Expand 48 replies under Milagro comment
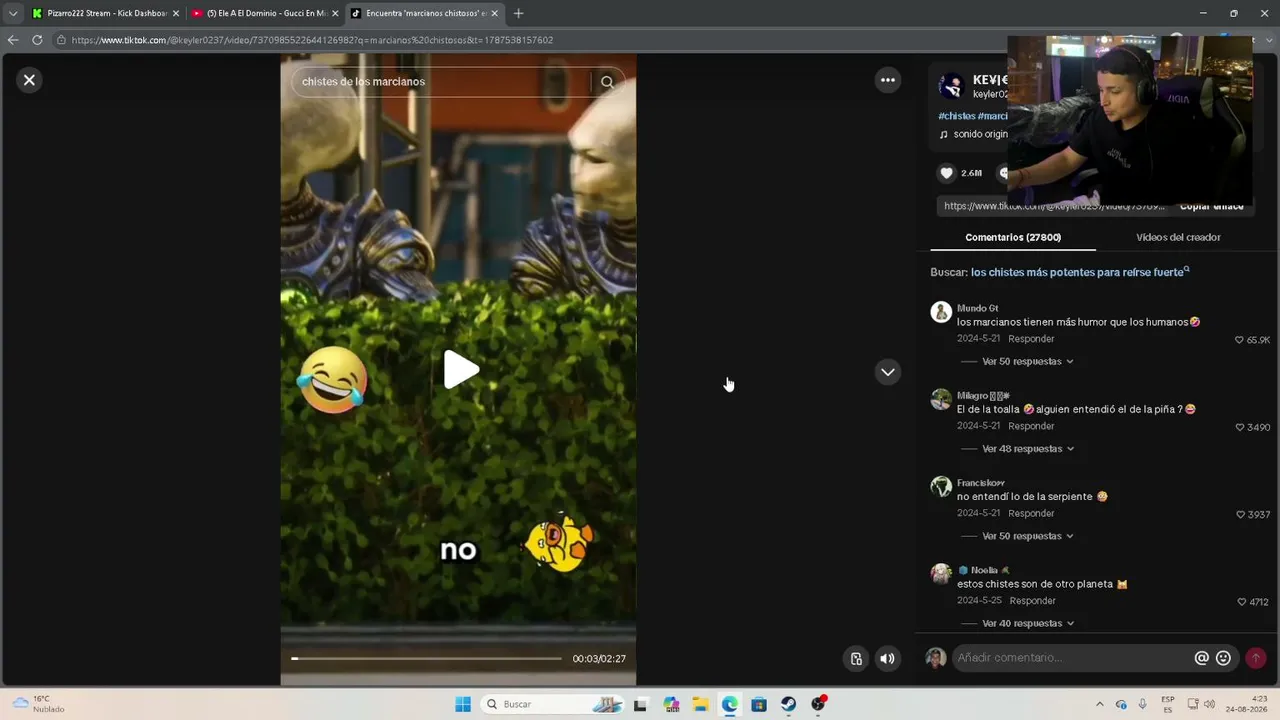This screenshot has width=1280, height=720. tap(1028, 449)
